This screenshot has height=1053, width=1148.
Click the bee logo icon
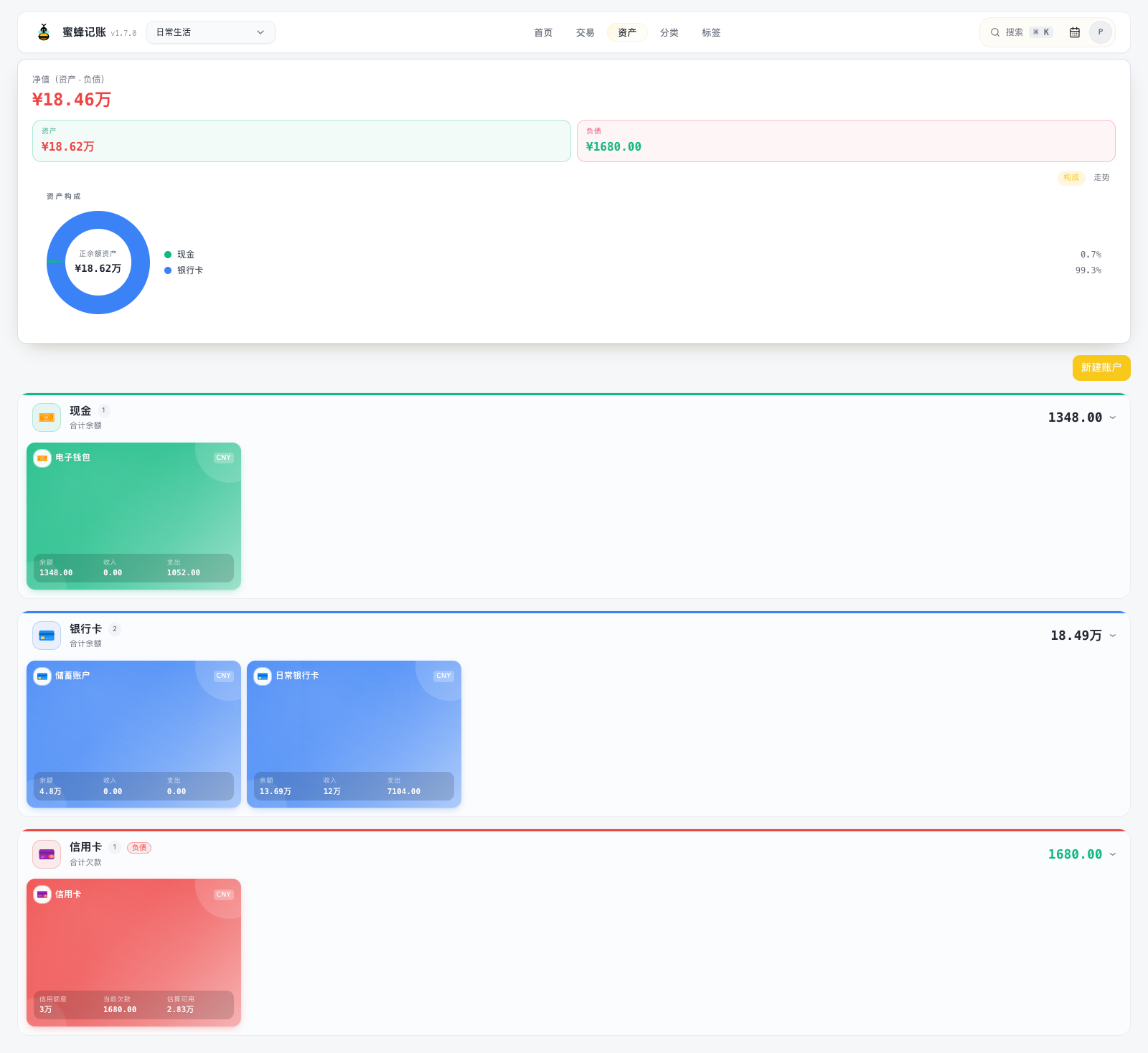pos(44,32)
